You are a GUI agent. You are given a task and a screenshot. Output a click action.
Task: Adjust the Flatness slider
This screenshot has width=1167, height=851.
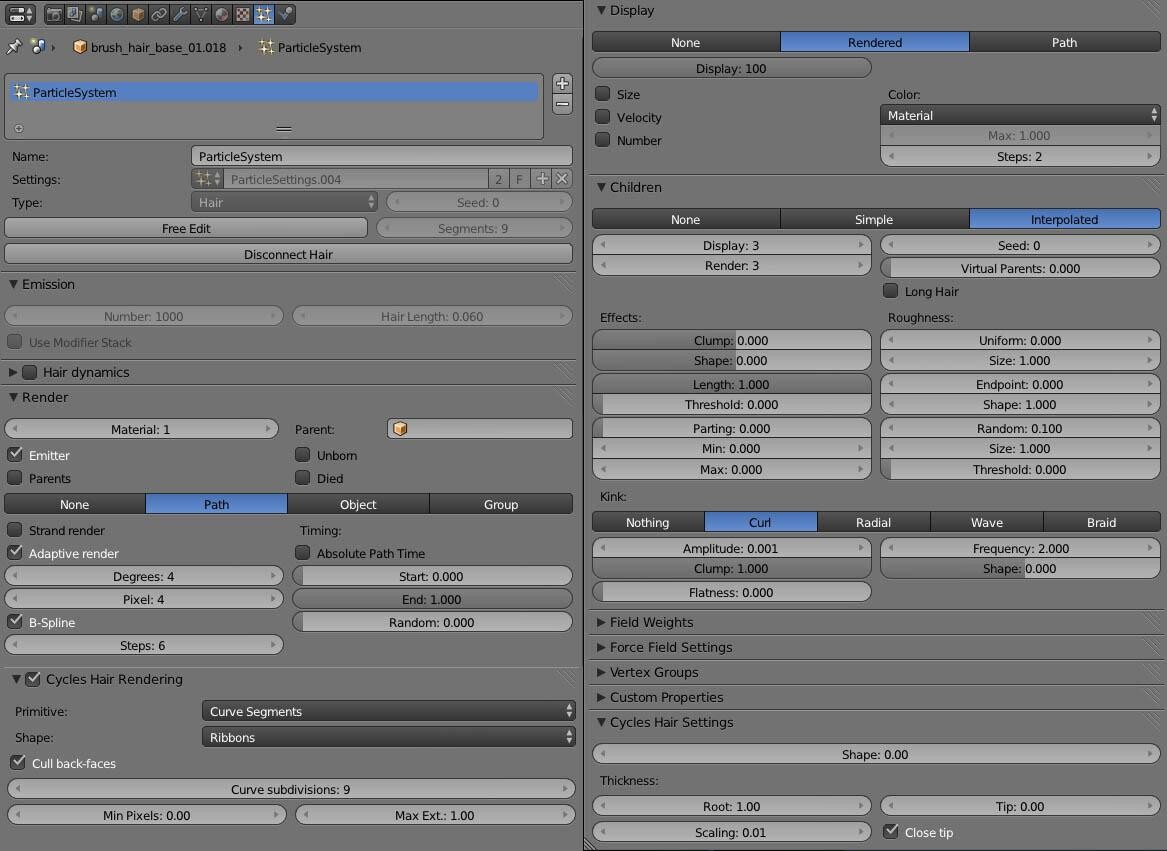tap(732, 593)
